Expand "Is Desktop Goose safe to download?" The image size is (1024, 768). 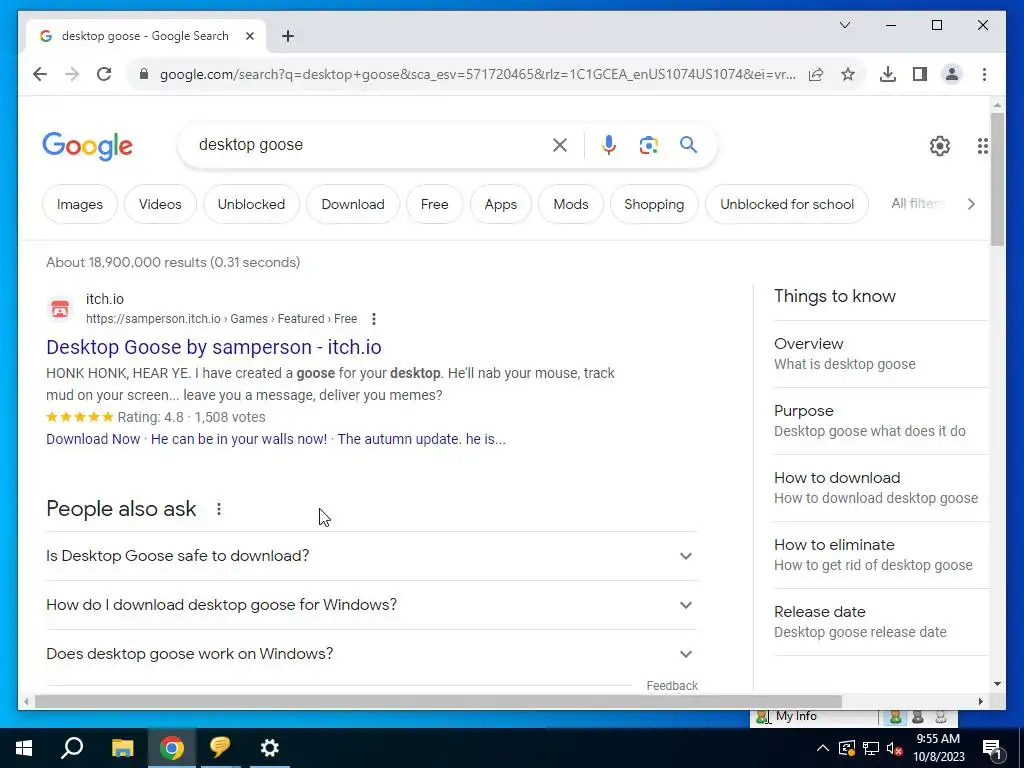(x=371, y=556)
